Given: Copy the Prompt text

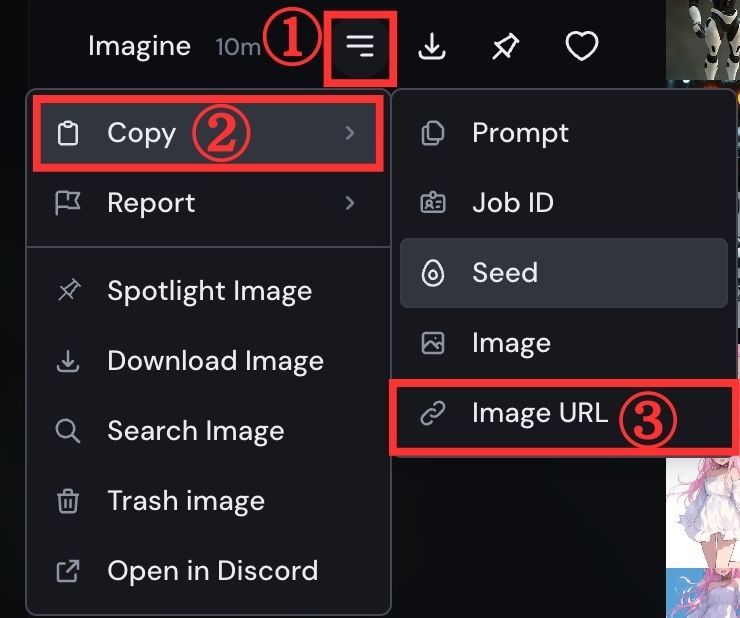Looking at the screenshot, I should point(519,133).
